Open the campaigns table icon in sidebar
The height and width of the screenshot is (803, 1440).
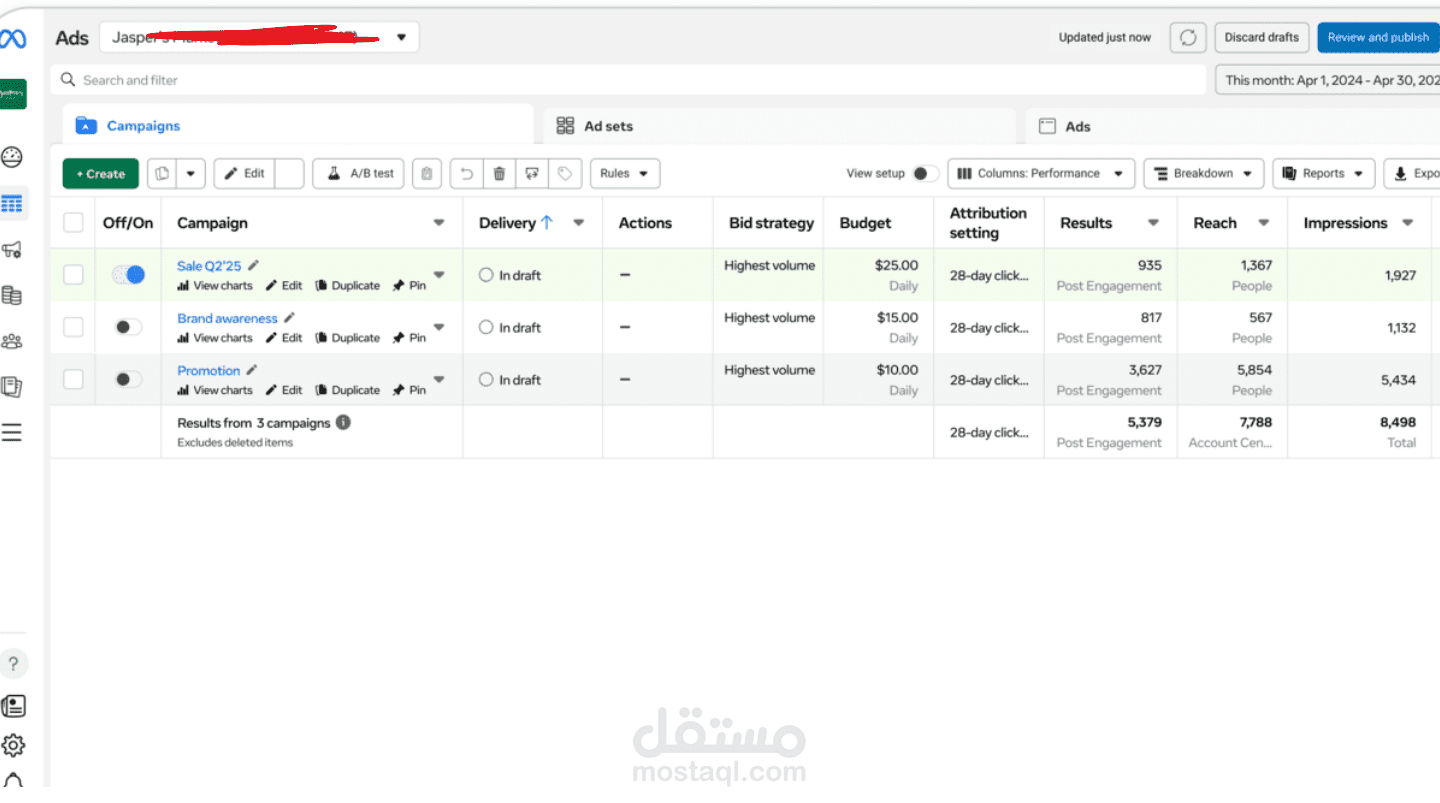(12, 204)
